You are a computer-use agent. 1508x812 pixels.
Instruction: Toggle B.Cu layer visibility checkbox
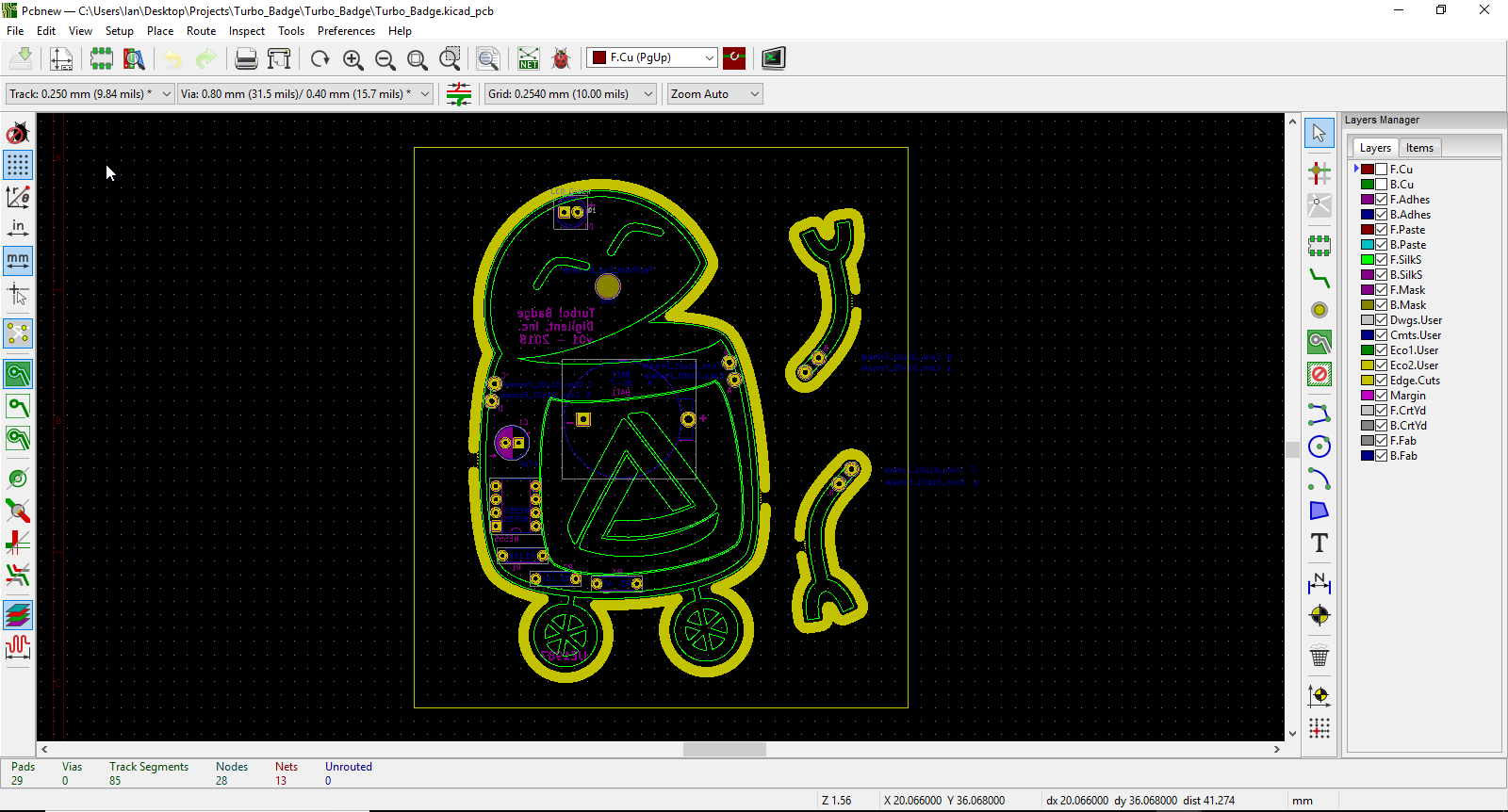click(x=1381, y=185)
